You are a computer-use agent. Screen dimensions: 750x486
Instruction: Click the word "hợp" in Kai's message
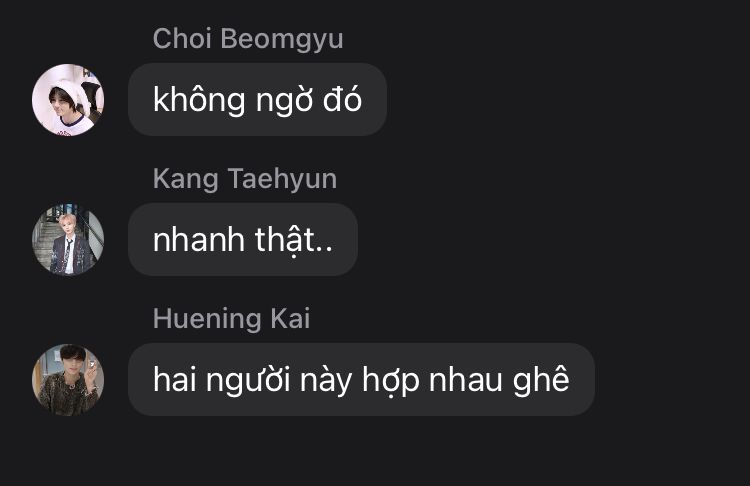390,381
